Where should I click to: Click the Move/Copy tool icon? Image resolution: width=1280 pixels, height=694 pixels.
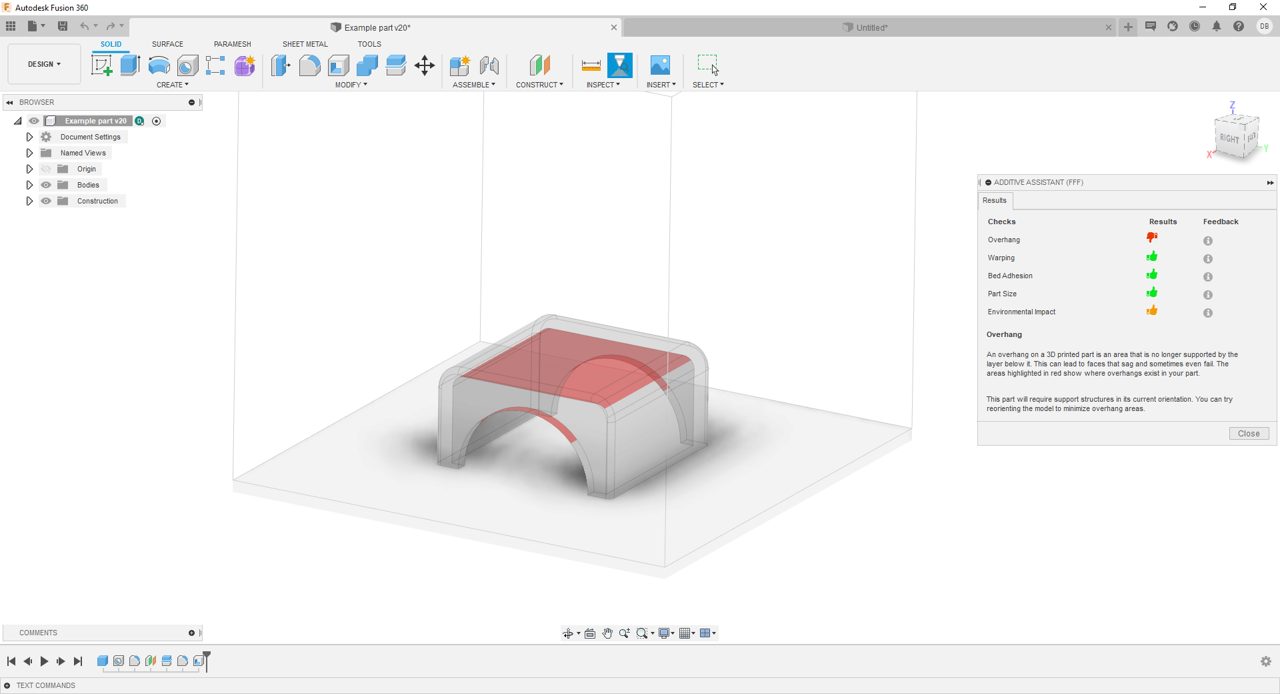click(424, 65)
